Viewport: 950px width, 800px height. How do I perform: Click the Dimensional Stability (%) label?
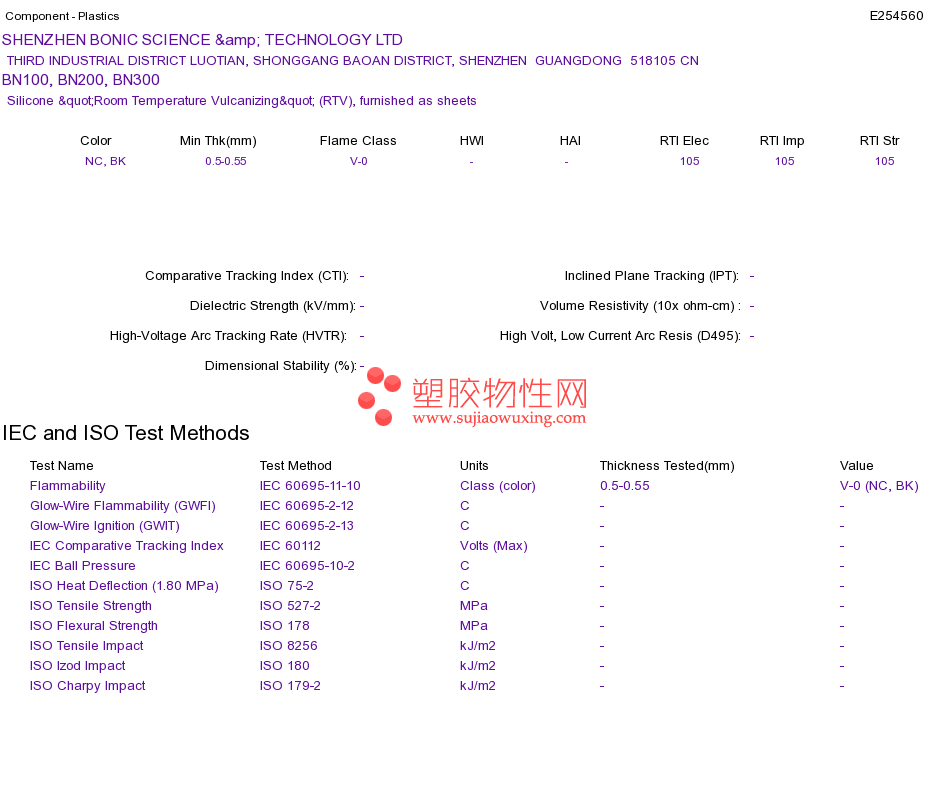tap(281, 365)
